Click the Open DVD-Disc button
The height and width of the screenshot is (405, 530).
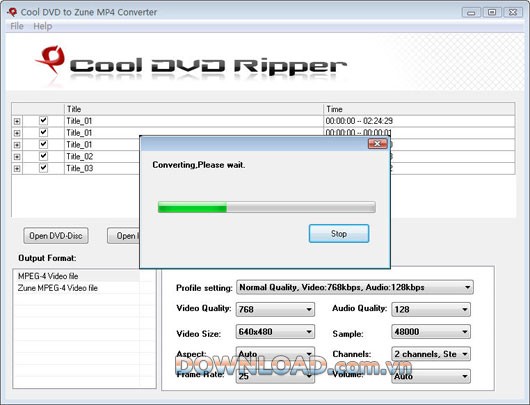pyautogui.click(x=56, y=236)
